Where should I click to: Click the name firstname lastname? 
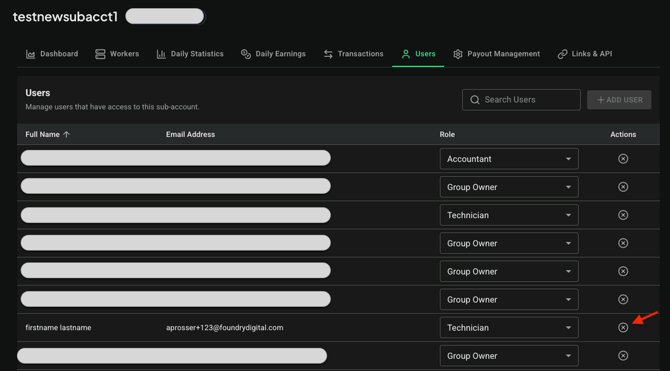coord(58,328)
